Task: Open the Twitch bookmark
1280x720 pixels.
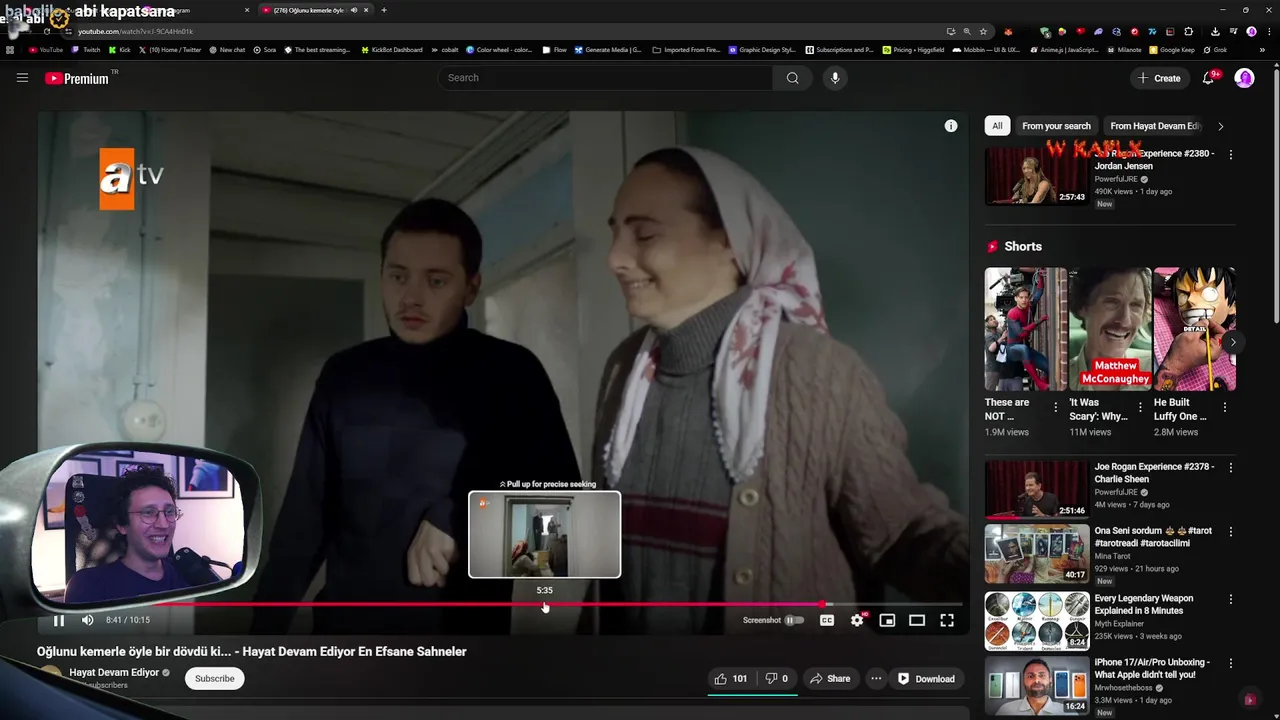Action: 86,49
